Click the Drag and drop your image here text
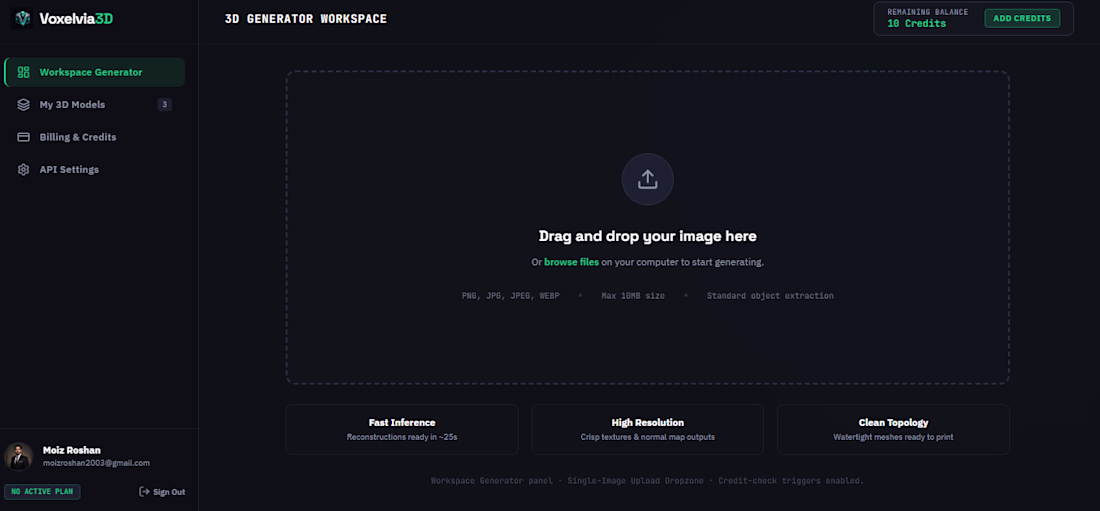The width and height of the screenshot is (1100, 511). click(x=648, y=236)
